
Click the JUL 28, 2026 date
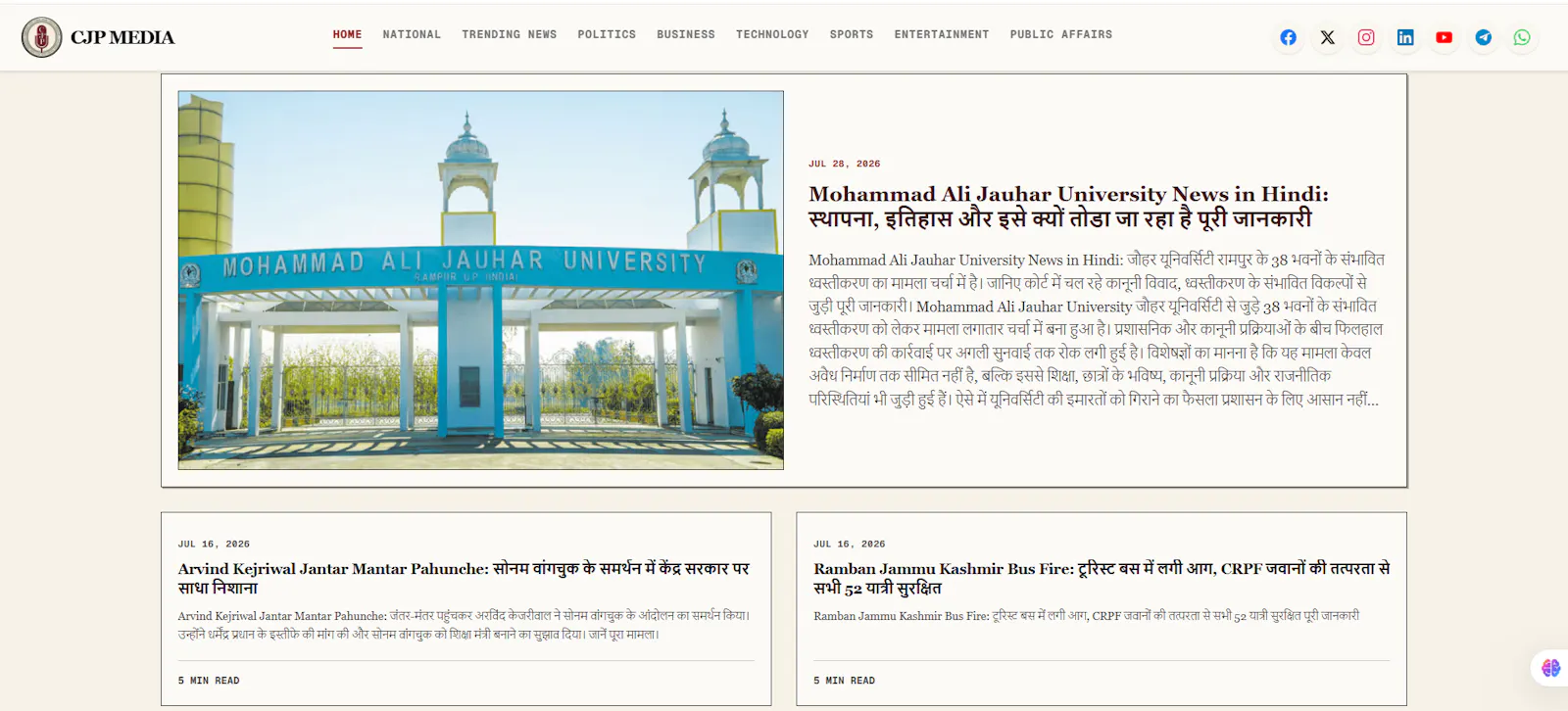point(844,164)
